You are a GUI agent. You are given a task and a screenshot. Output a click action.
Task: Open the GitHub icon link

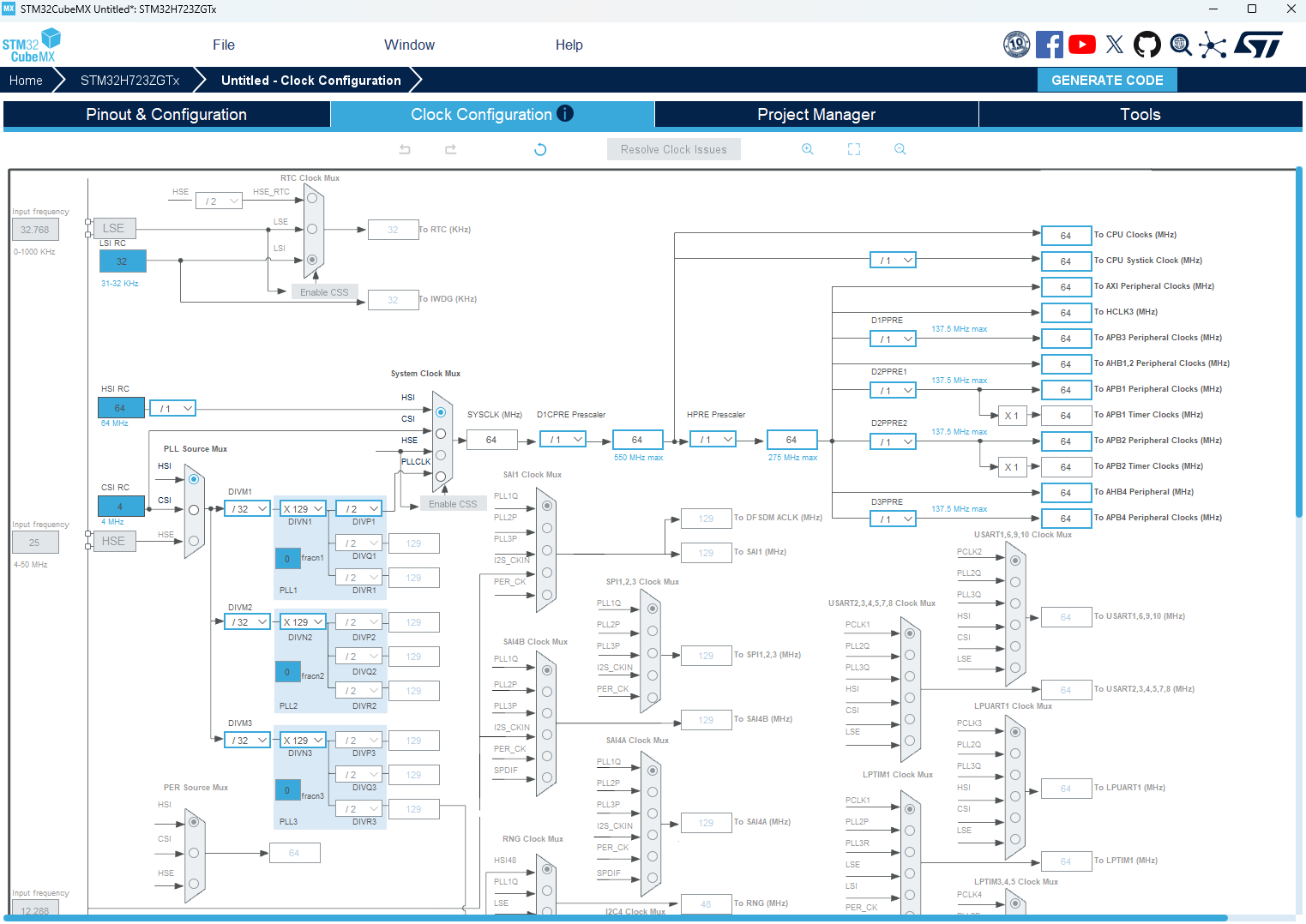[1147, 45]
